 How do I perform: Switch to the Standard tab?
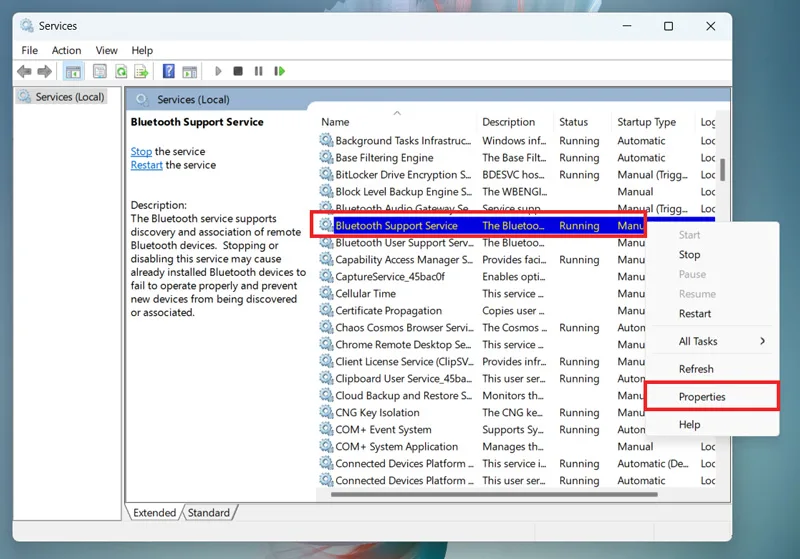click(209, 513)
